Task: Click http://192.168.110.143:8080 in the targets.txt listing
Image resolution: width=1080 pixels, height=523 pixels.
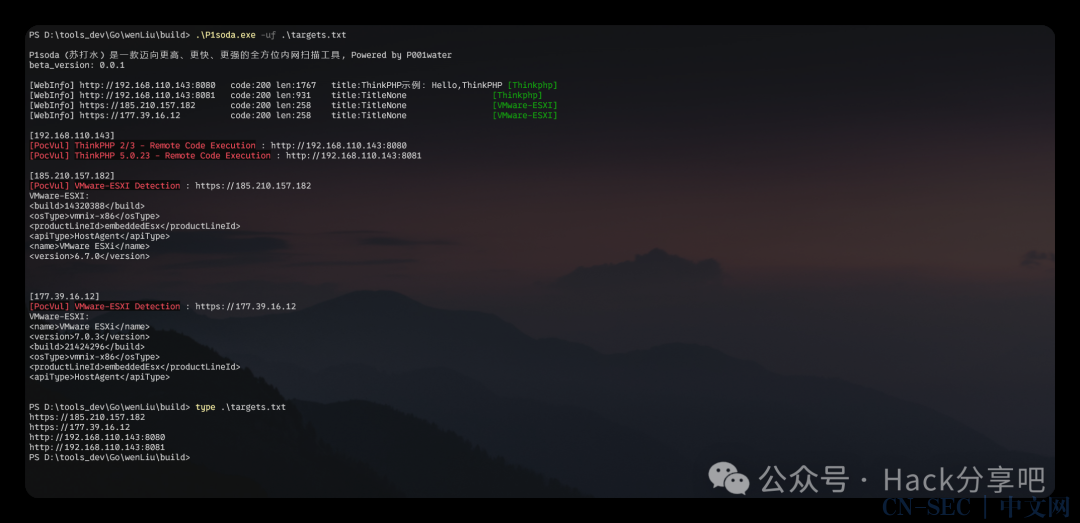Action: (x=97, y=438)
